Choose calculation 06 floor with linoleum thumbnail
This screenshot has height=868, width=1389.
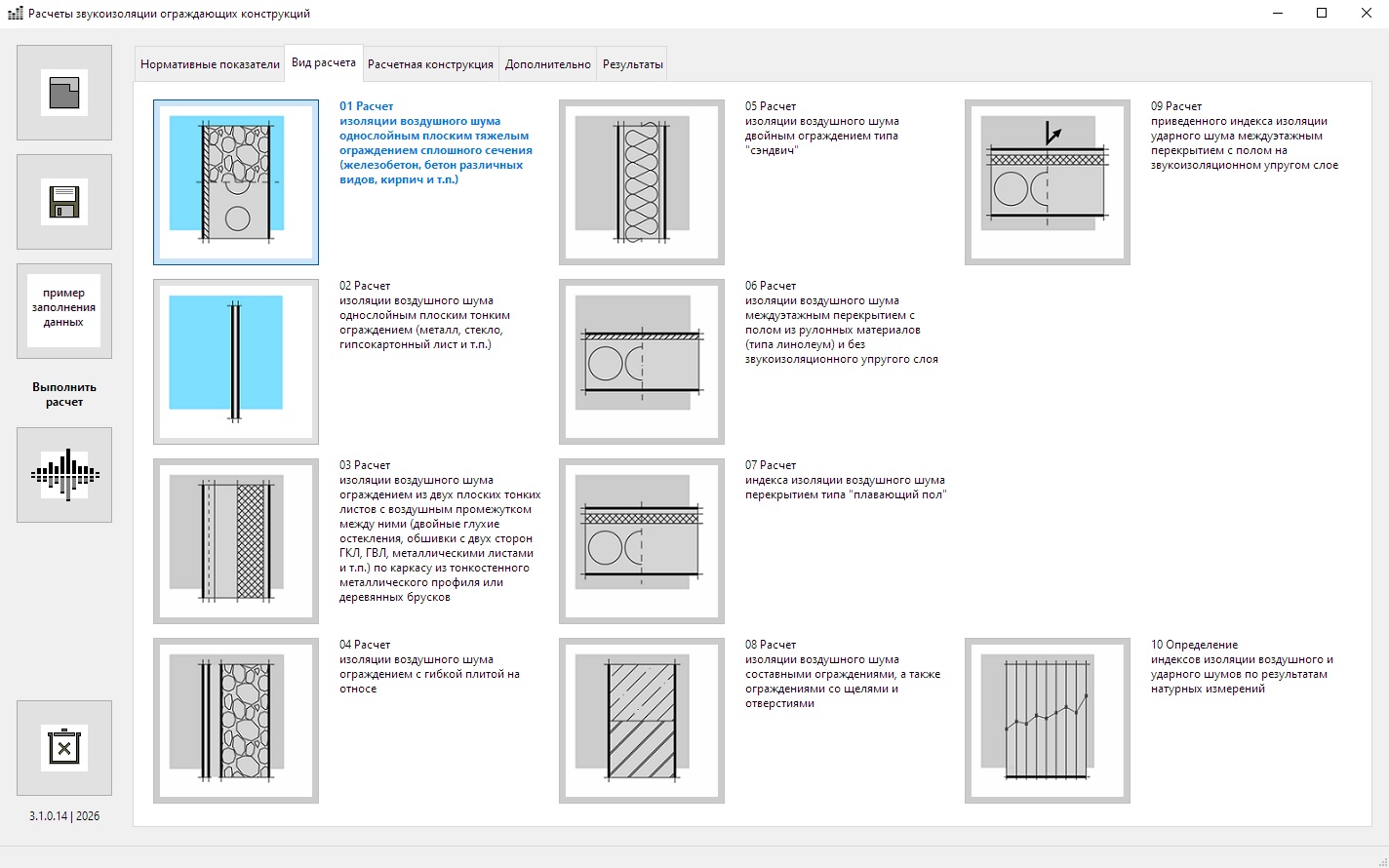tap(642, 362)
